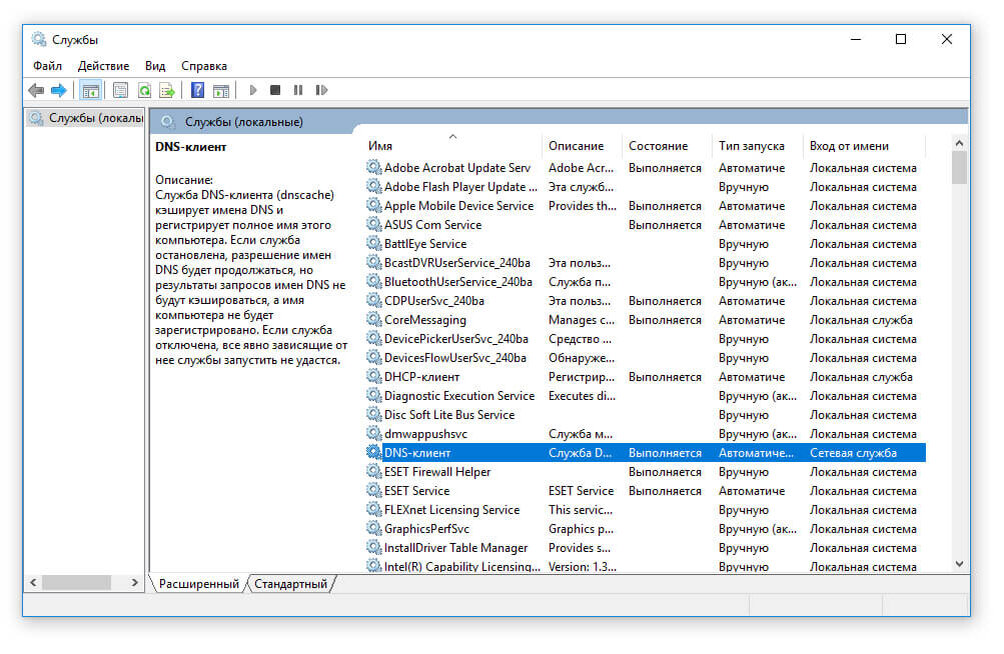Image resolution: width=1004 pixels, height=654 pixels.
Task: Select InstallDriver Table Manager service
Action: click(645, 548)
